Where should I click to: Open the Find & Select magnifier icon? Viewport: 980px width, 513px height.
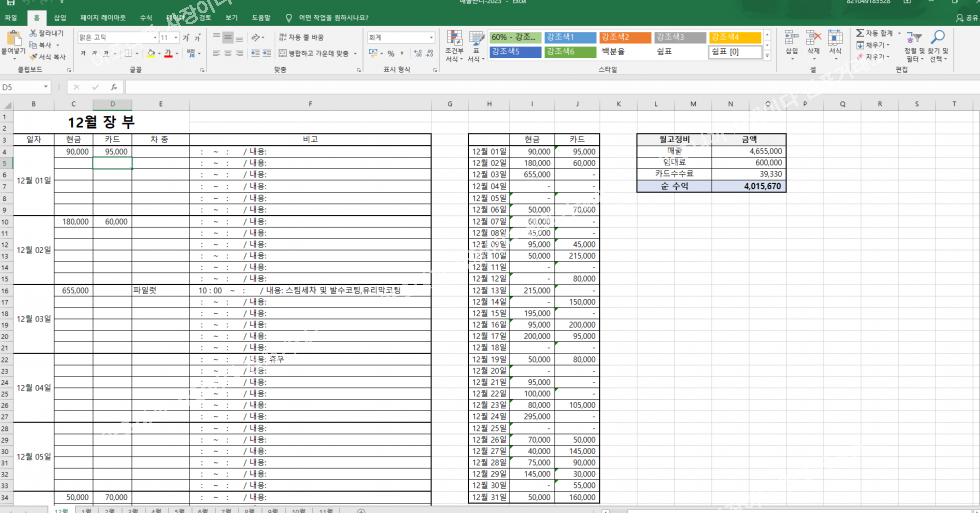coord(940,38)
